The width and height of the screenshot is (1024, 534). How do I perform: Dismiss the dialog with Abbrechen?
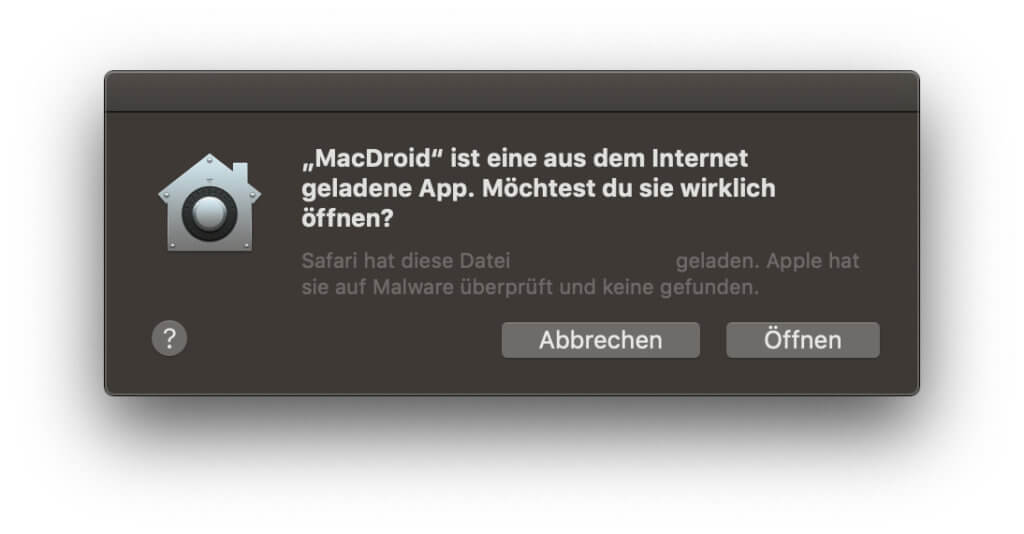tap(600, 340)
